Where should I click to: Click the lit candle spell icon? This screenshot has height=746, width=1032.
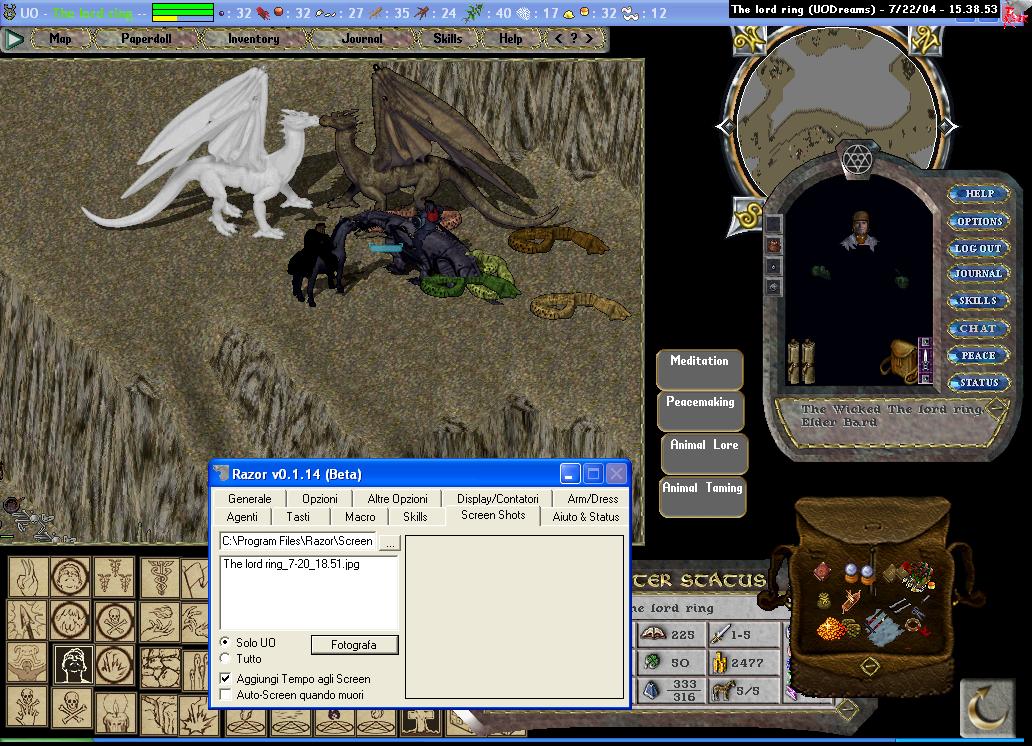114,712
